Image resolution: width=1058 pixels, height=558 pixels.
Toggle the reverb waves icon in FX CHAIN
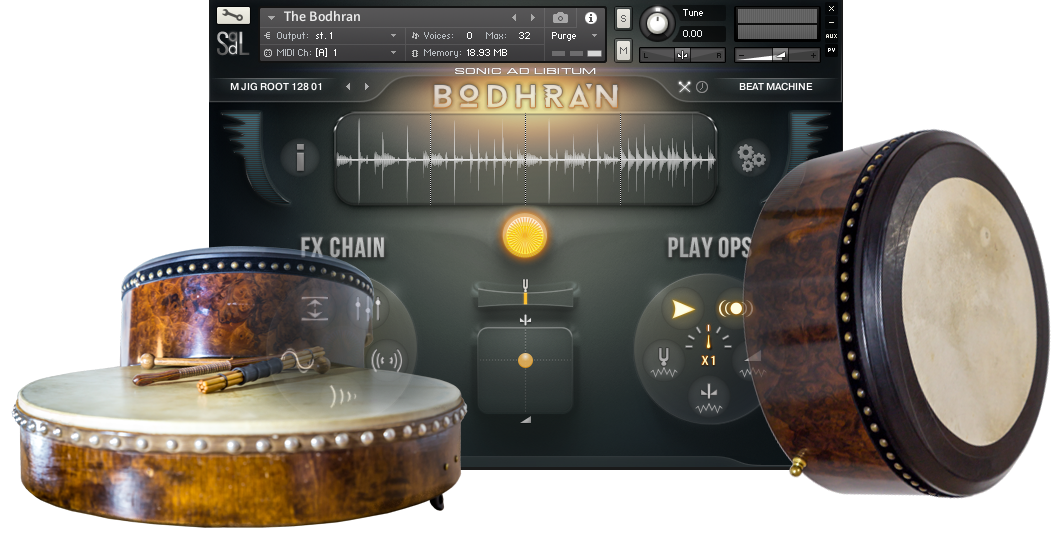point(342,395)
